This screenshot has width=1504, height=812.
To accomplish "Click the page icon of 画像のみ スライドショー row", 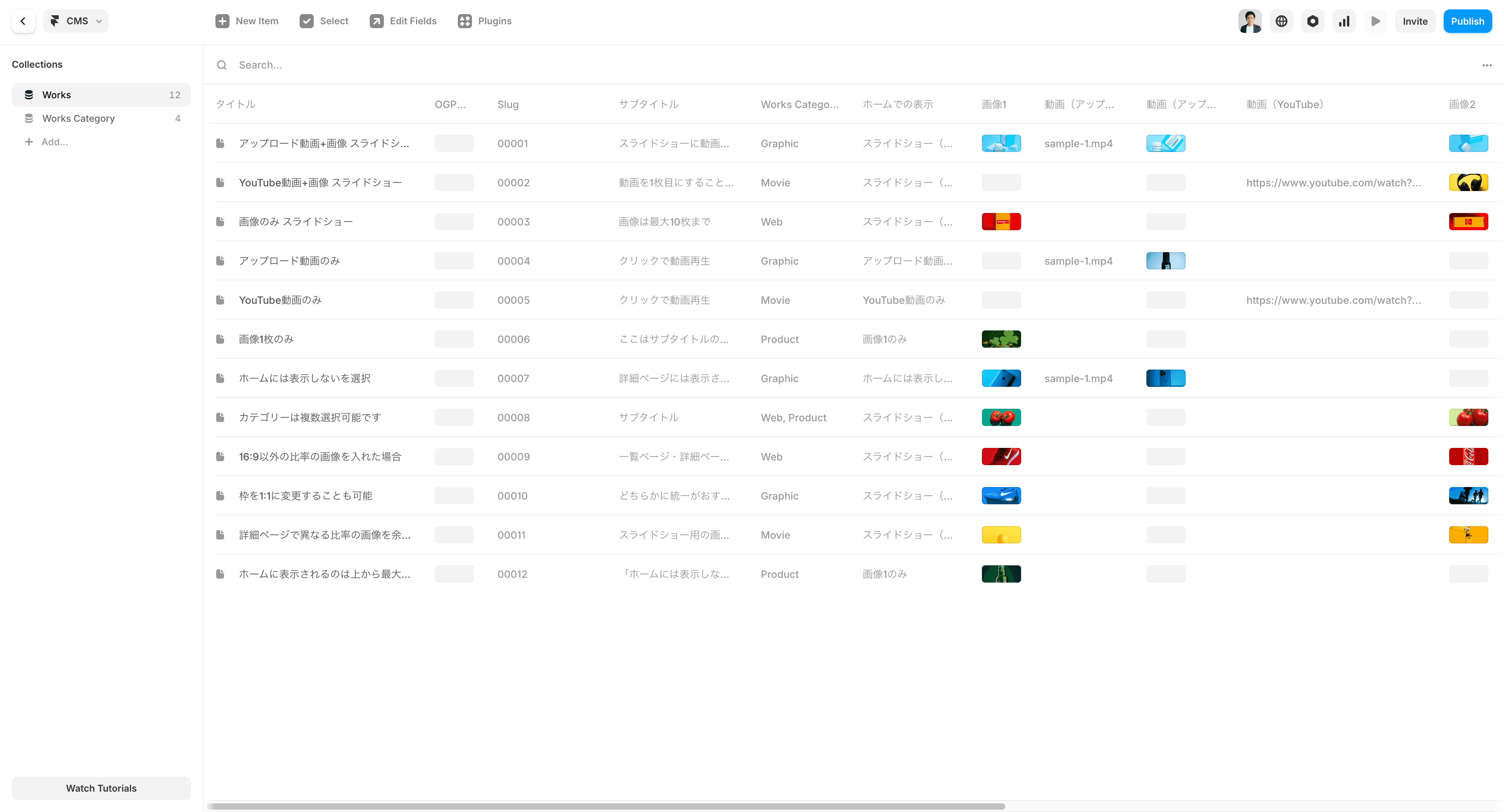I will pos(220,221).
